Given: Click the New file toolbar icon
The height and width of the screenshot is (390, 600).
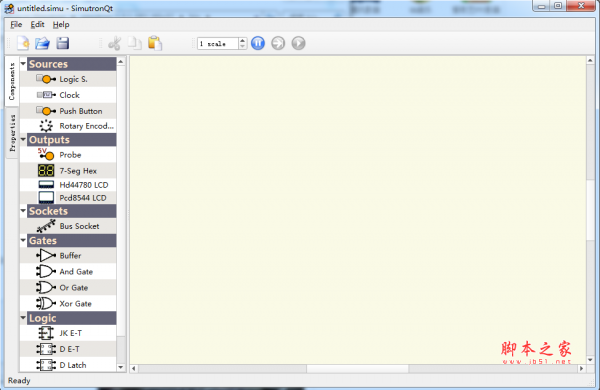Looking at the screenshot, I should tap(23, 43).
